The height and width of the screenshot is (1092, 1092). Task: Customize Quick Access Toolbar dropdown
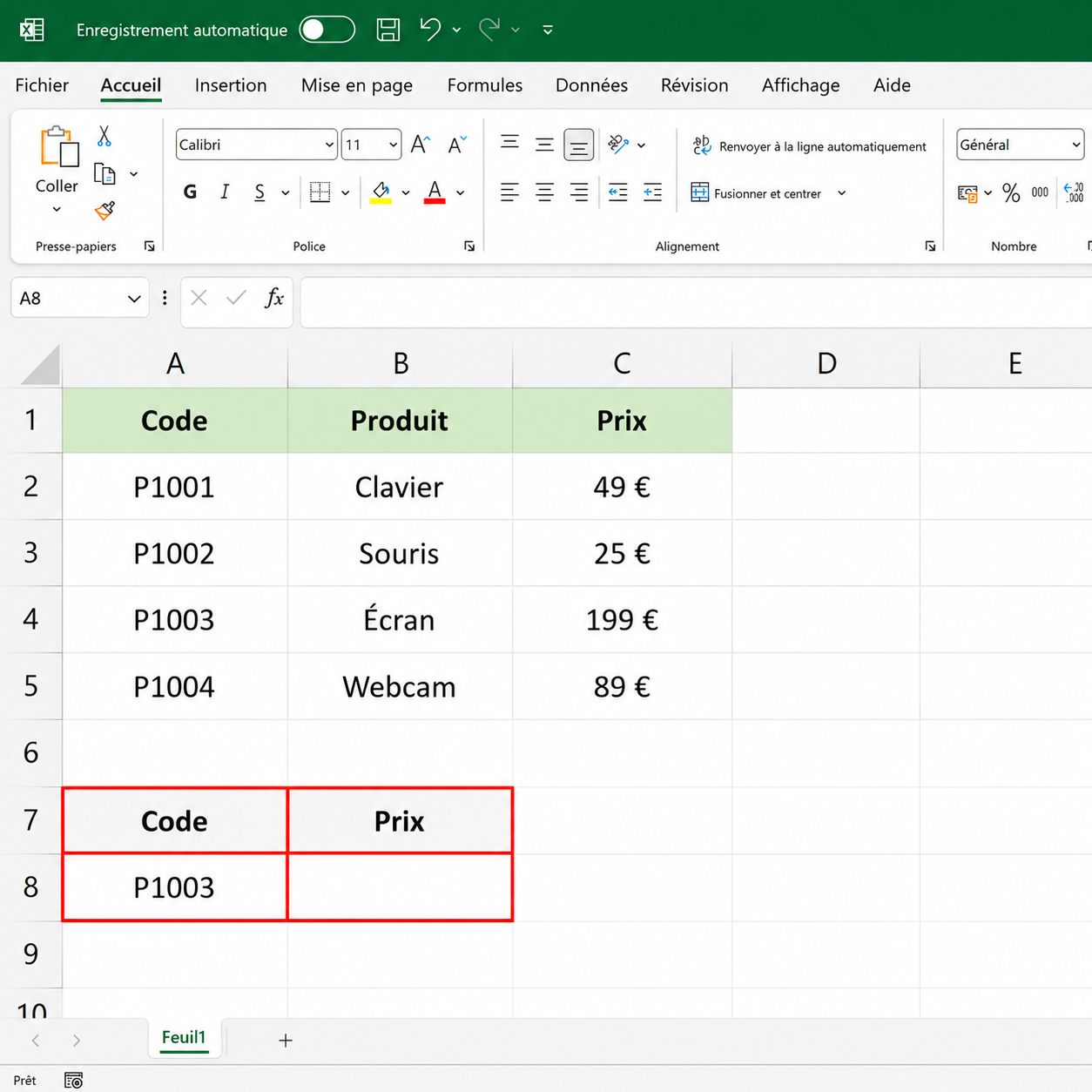point(548,30)
